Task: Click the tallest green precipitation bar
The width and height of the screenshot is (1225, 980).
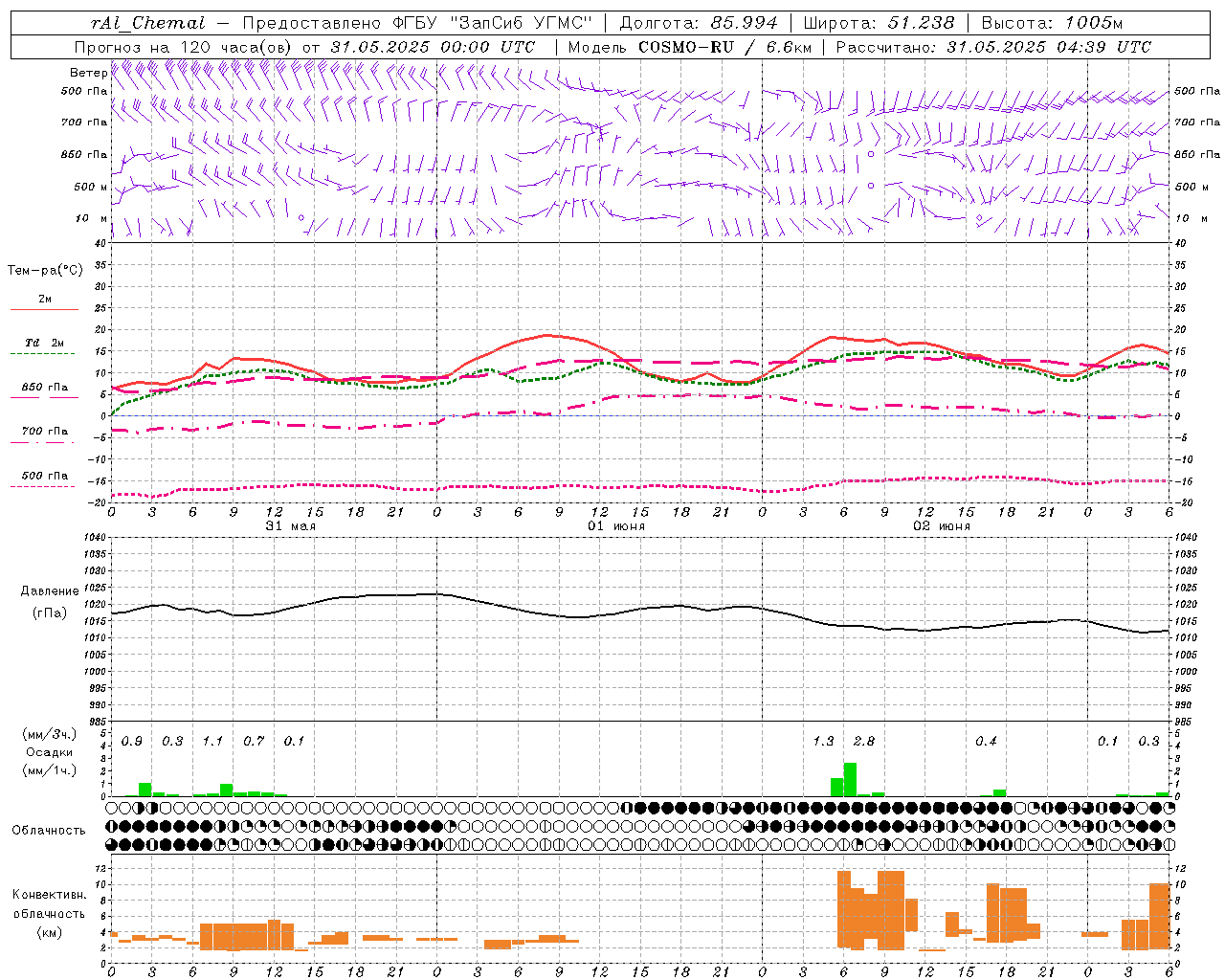Action: click(x=850, y=780)
